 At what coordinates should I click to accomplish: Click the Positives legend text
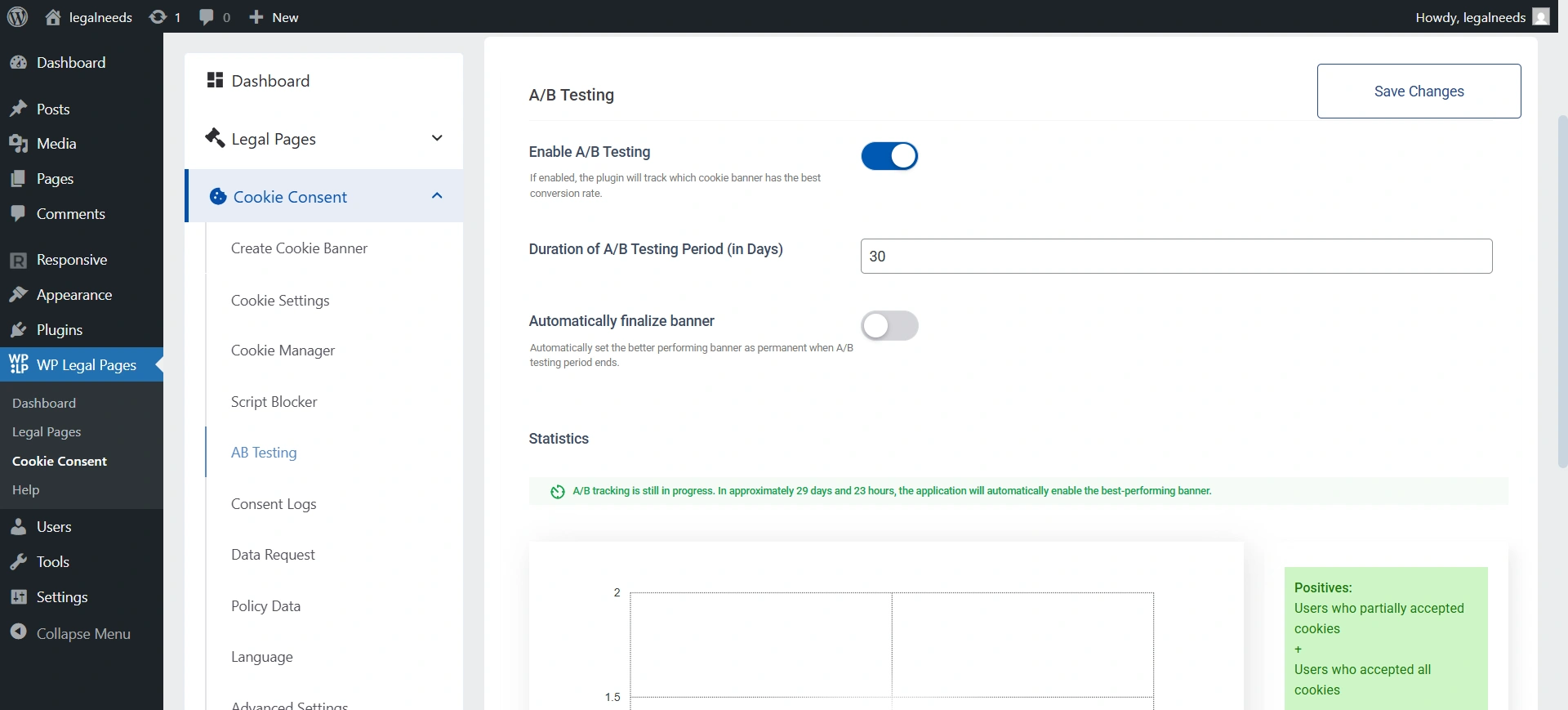[1379, 638]
